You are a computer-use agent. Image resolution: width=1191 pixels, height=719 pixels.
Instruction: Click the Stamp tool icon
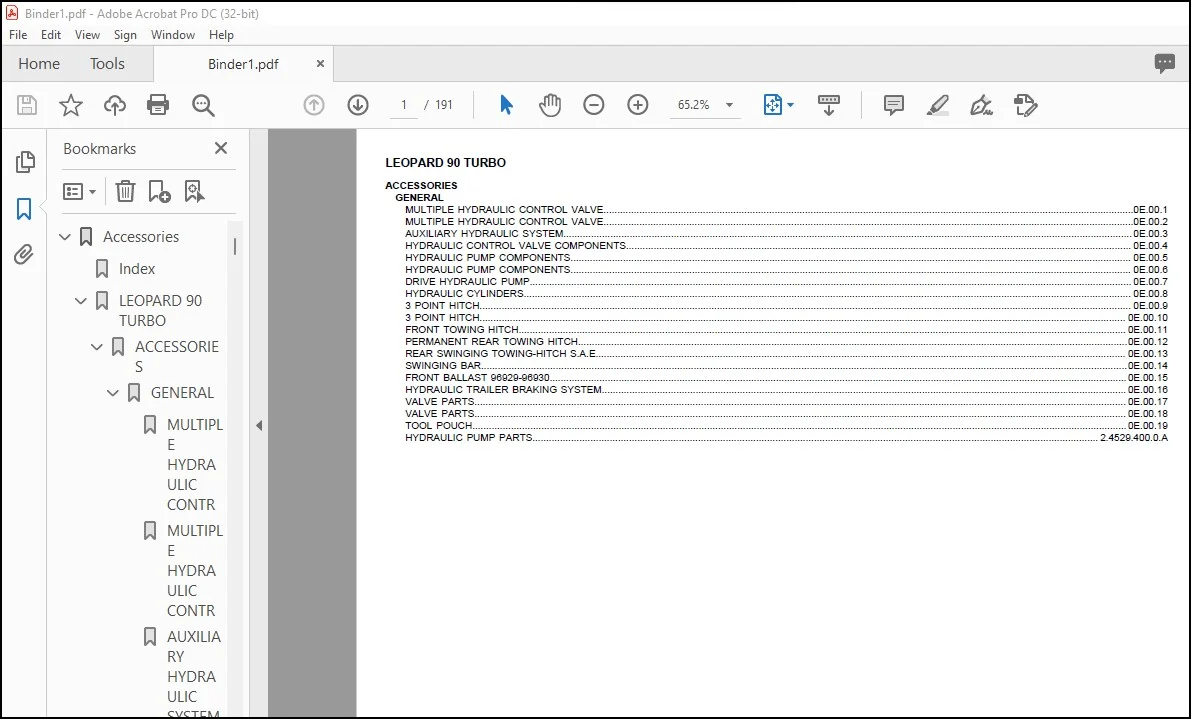click(1025, 105)
